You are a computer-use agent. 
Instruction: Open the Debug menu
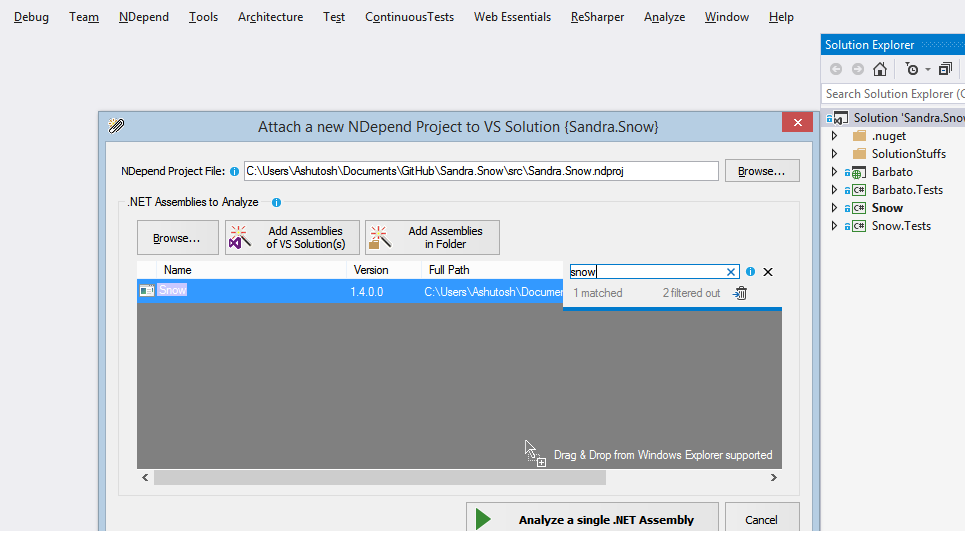(31, 17)
